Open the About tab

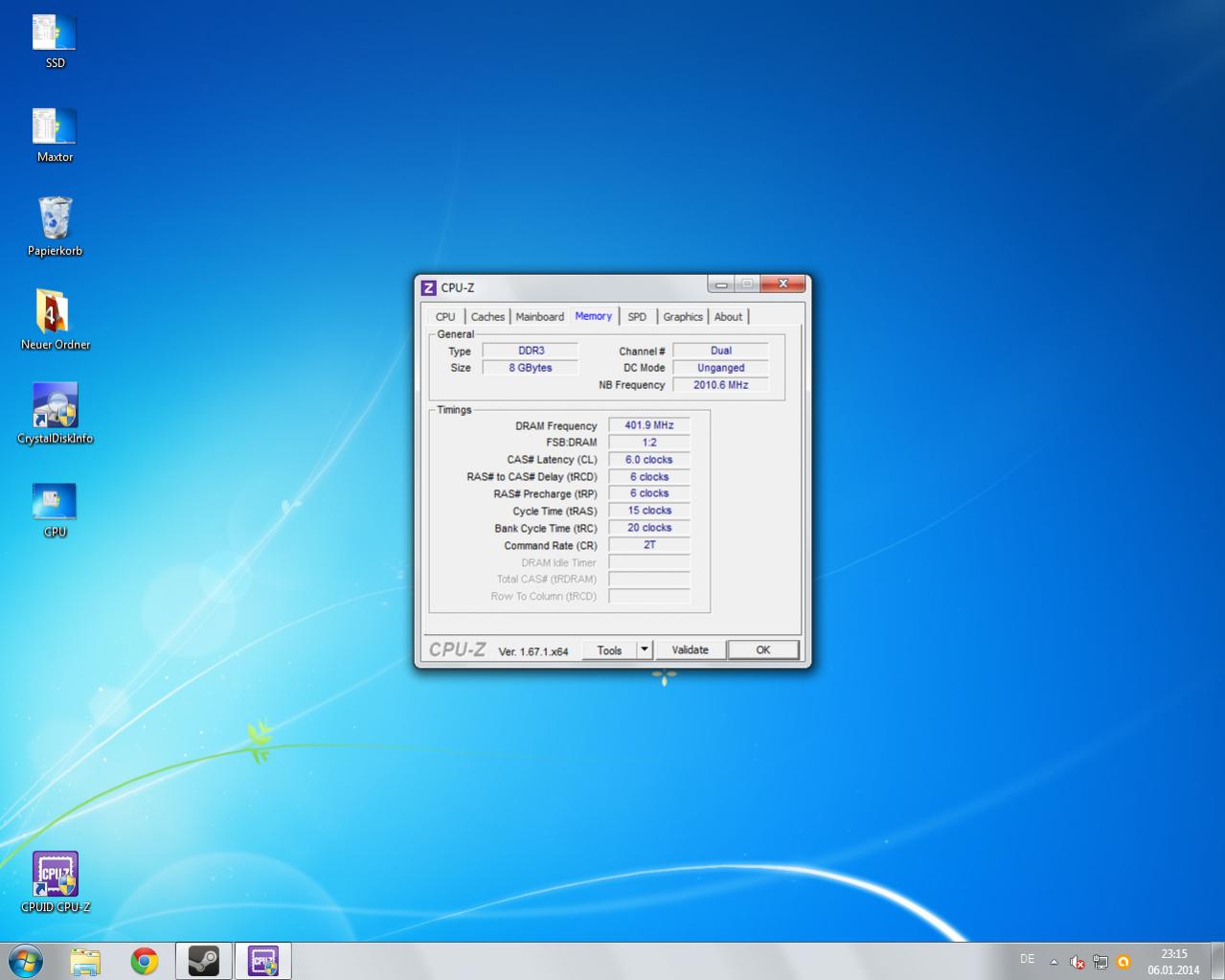point(728,317)
